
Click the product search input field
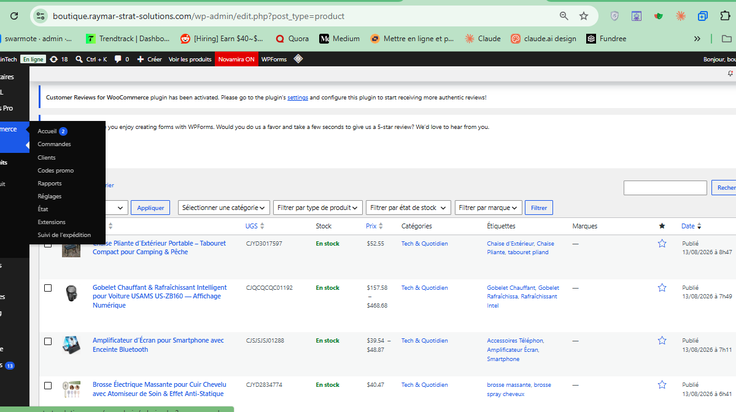[x=665, y=188]
